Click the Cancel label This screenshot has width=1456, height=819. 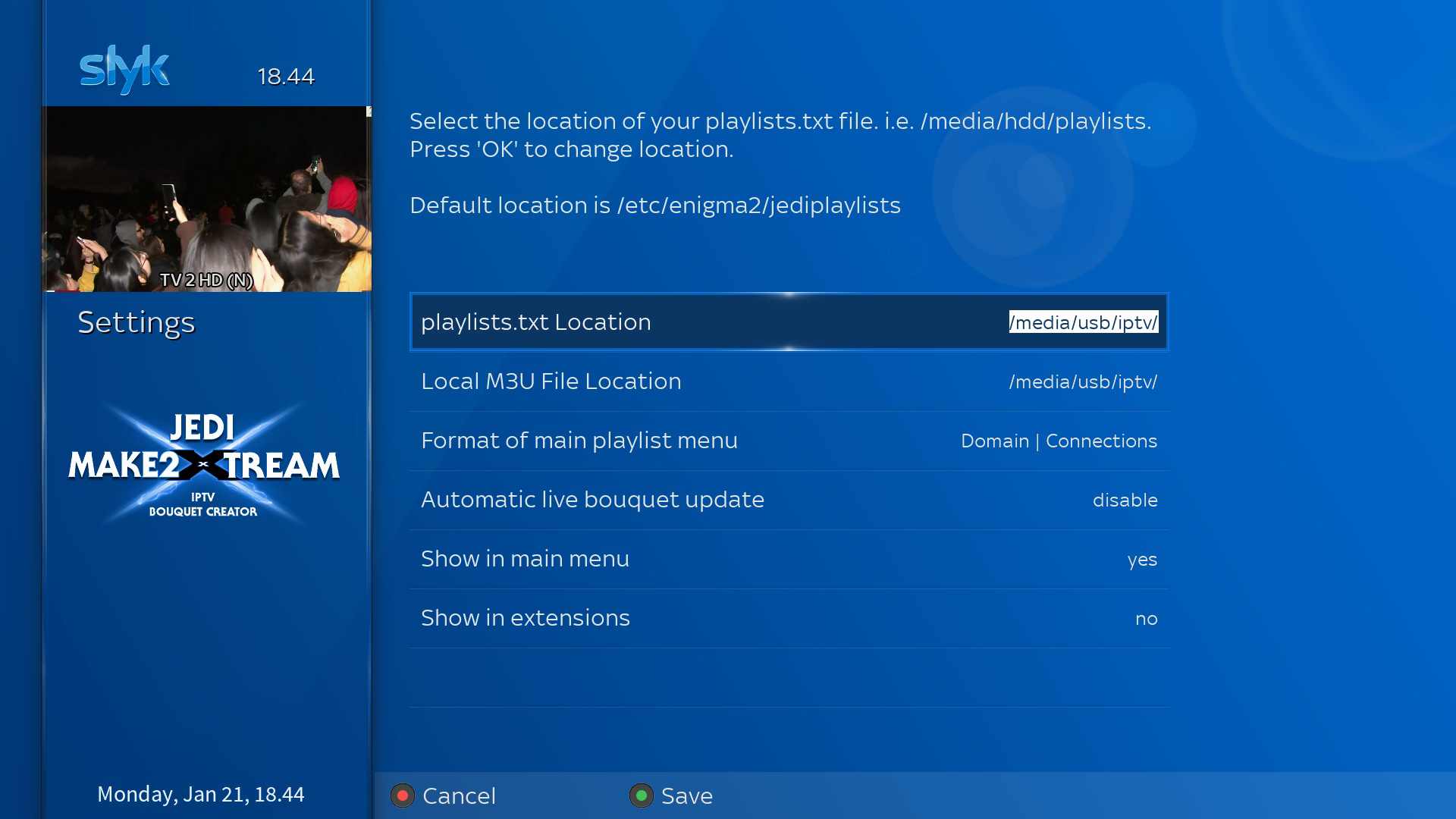pos(459,796)
